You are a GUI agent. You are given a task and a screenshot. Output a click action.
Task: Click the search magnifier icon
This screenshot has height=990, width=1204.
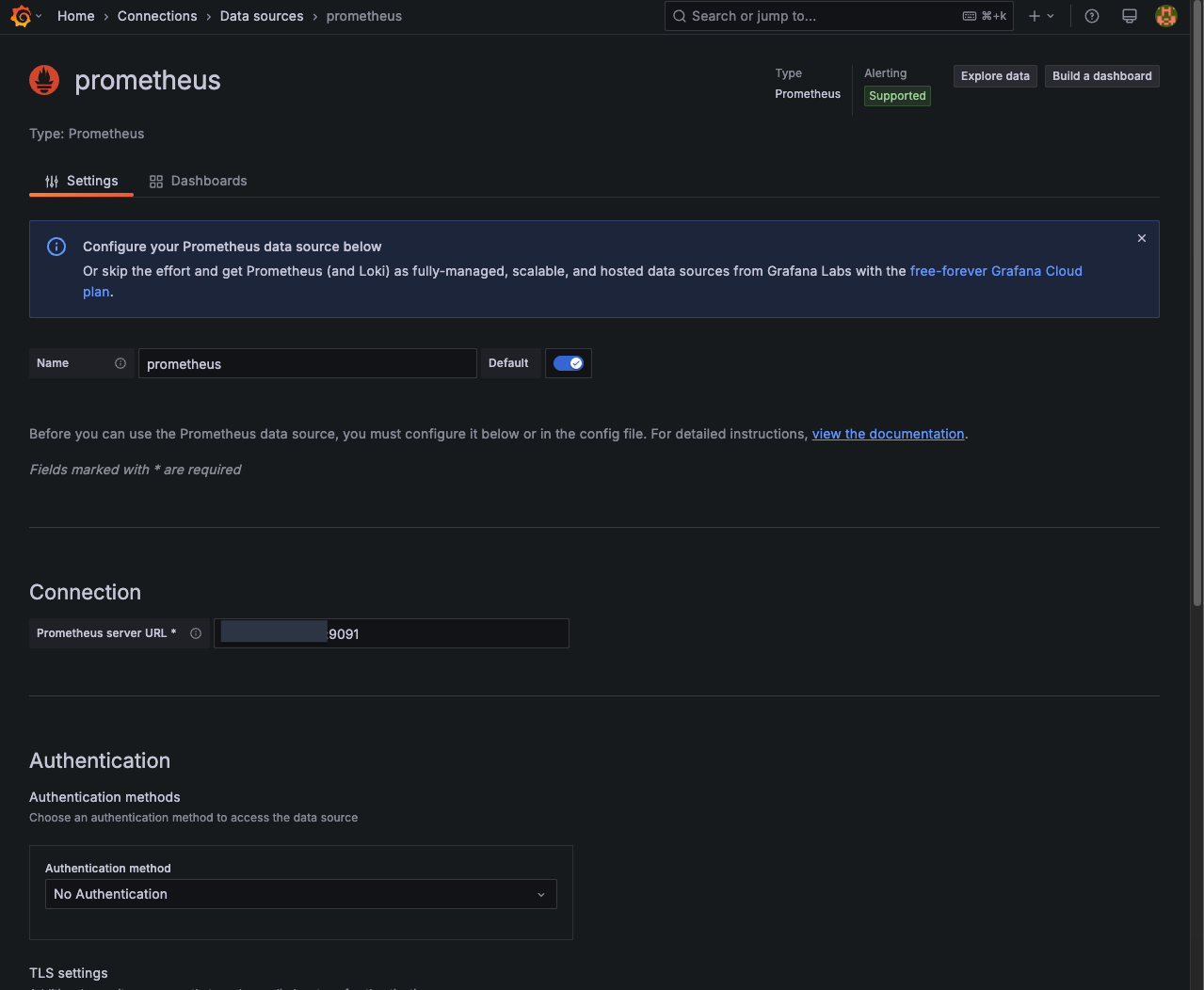[680, 16]
